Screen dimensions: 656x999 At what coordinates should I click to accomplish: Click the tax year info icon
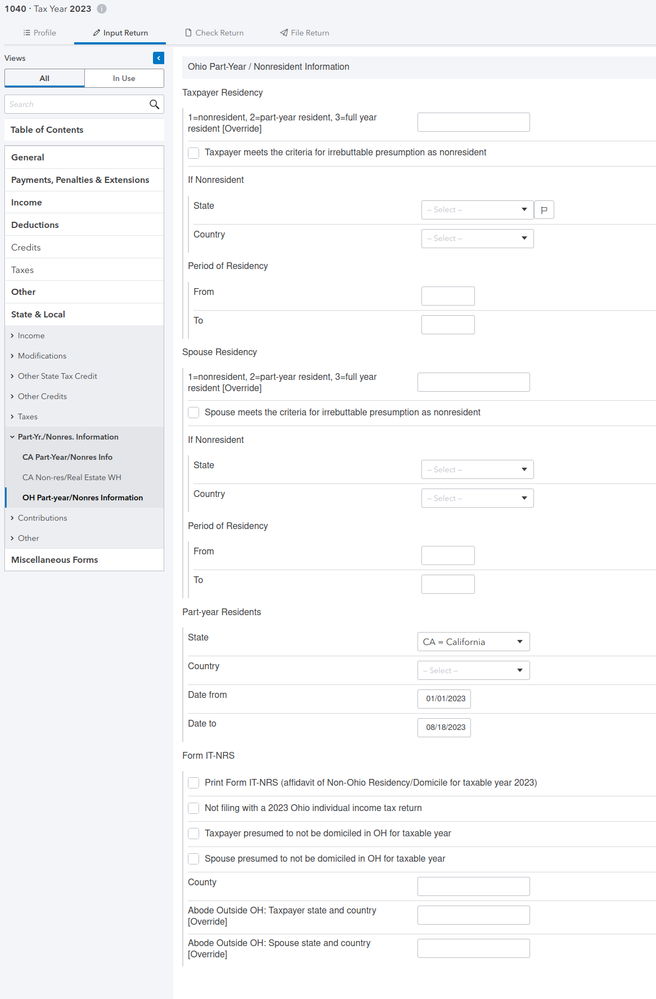click(102, 9)
